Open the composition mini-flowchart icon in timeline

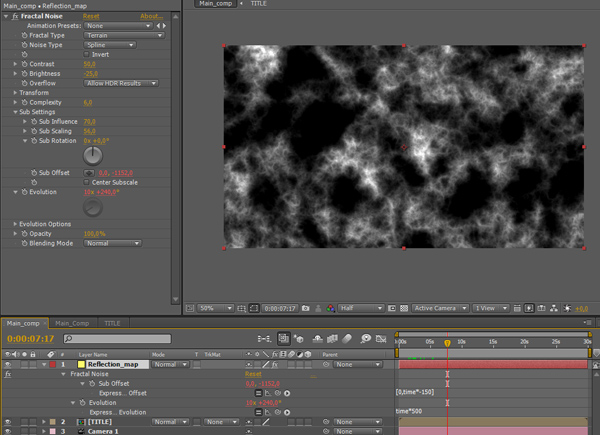[x=264, y=339]
